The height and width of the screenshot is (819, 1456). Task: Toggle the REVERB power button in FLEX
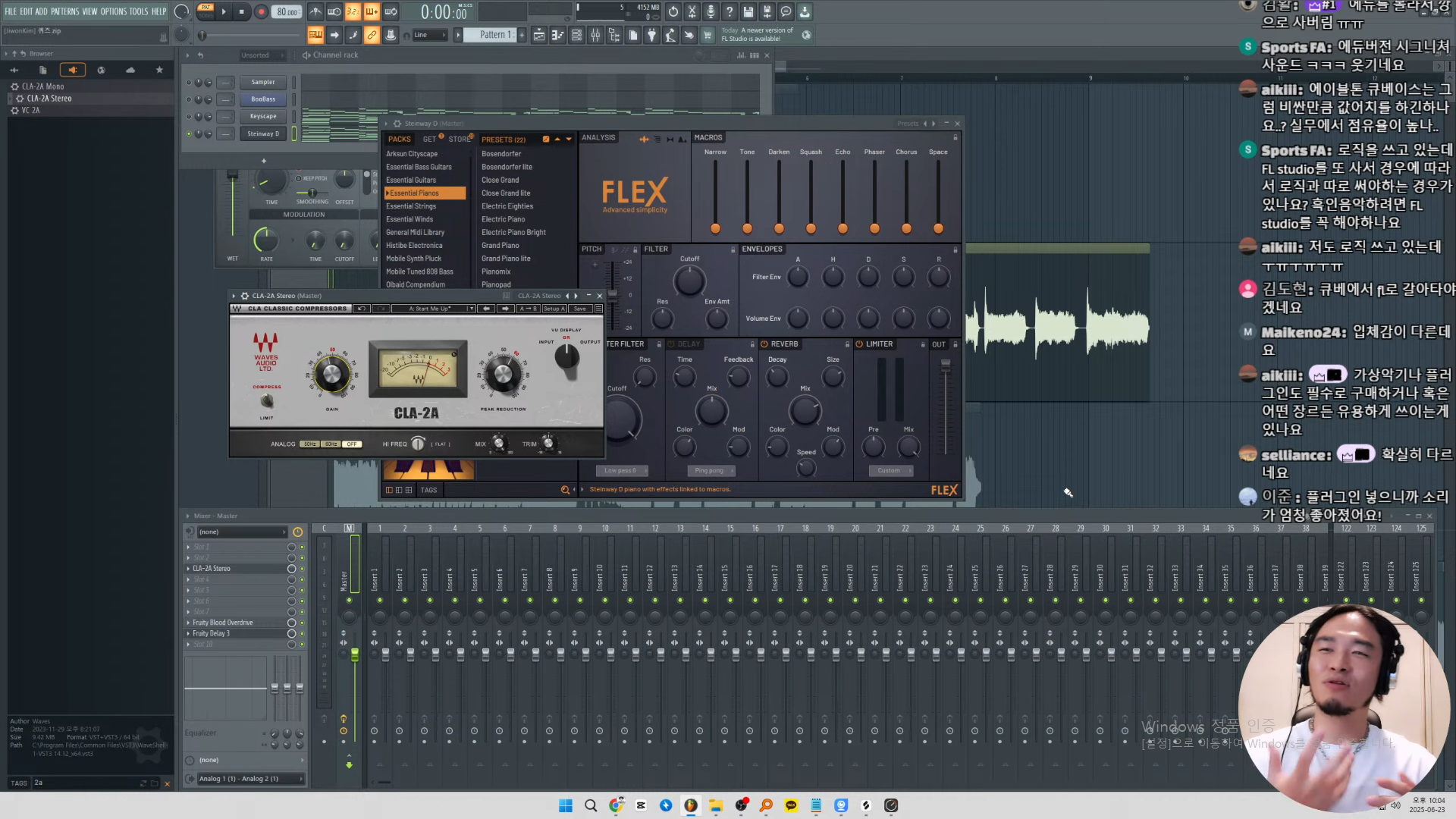click(x=764, y=344)
